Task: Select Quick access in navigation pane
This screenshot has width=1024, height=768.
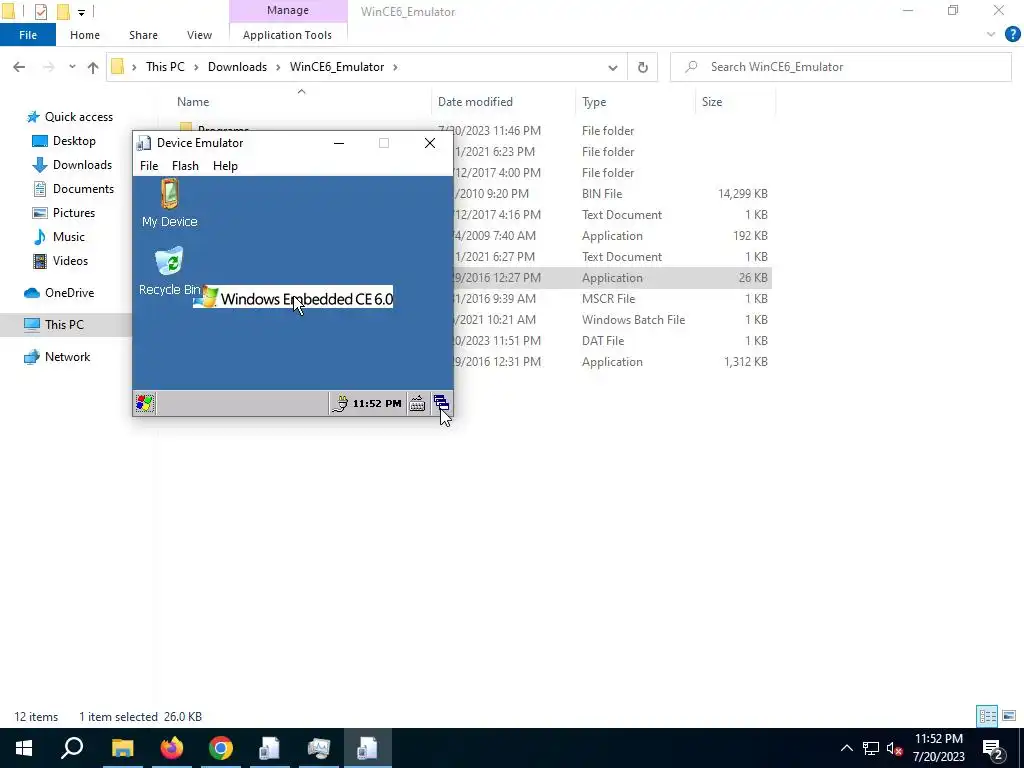Action: pos(69,117)
